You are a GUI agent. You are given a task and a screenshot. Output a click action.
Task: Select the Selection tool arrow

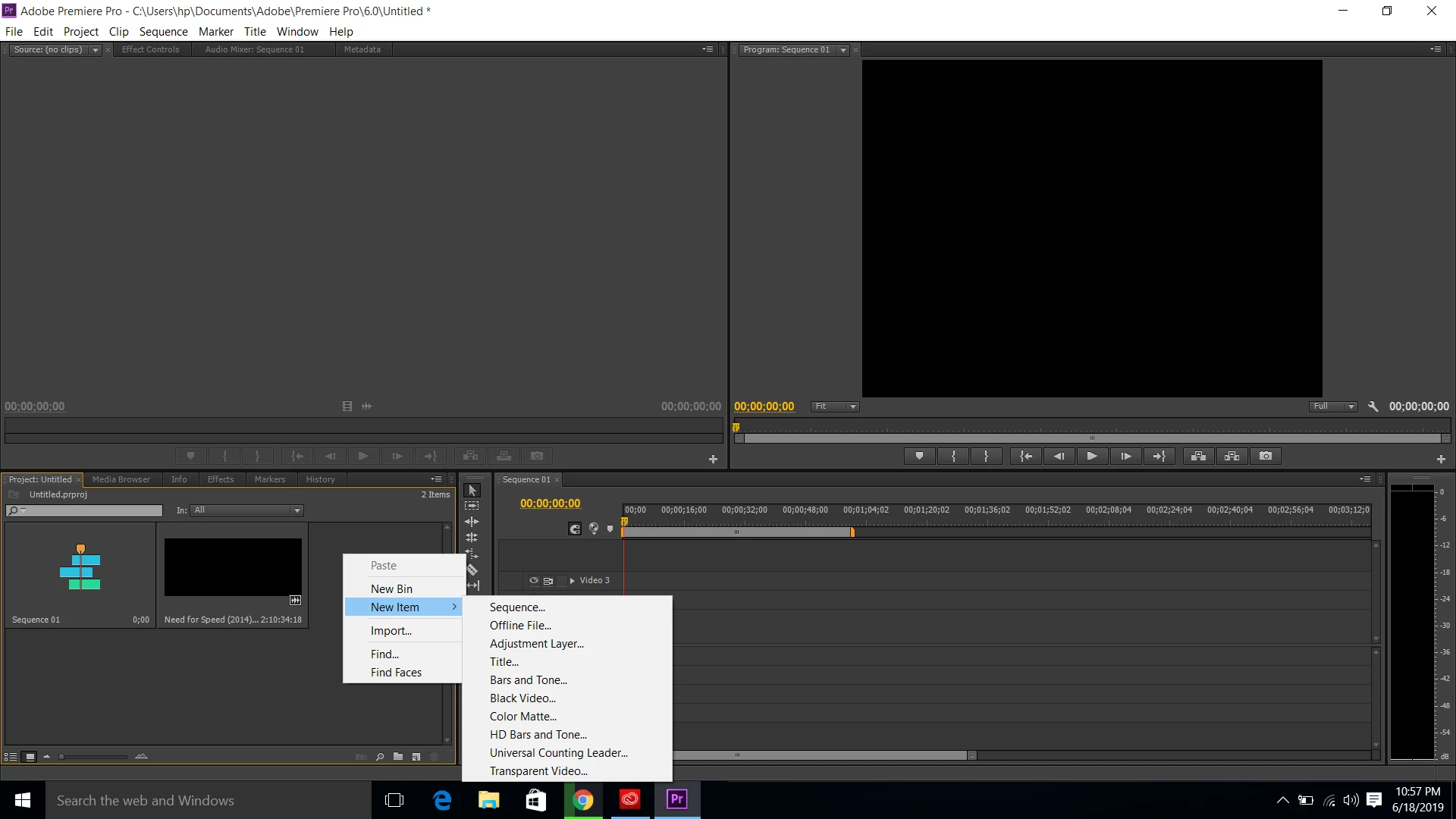point(472,491)
